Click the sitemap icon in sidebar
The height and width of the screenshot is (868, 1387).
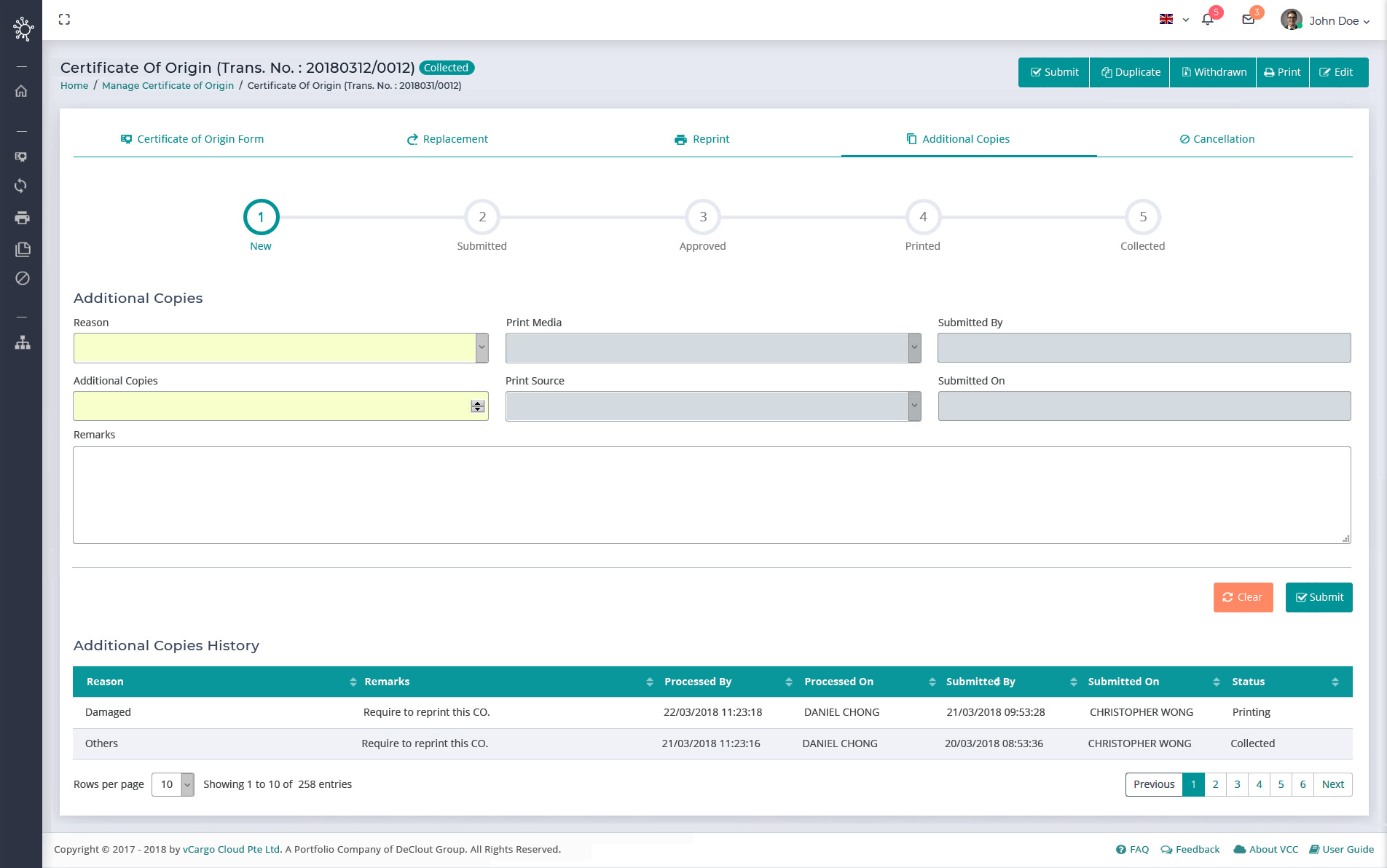(22, 342)
